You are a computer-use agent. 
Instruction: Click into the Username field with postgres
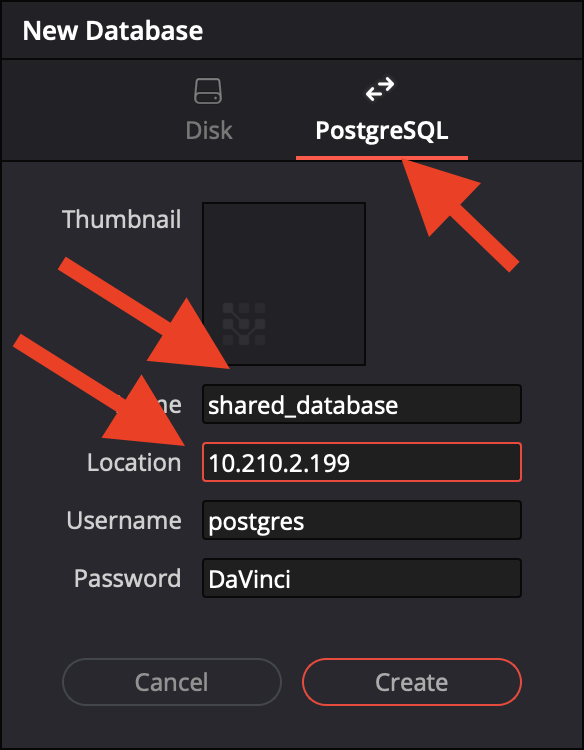pos(362,520)
